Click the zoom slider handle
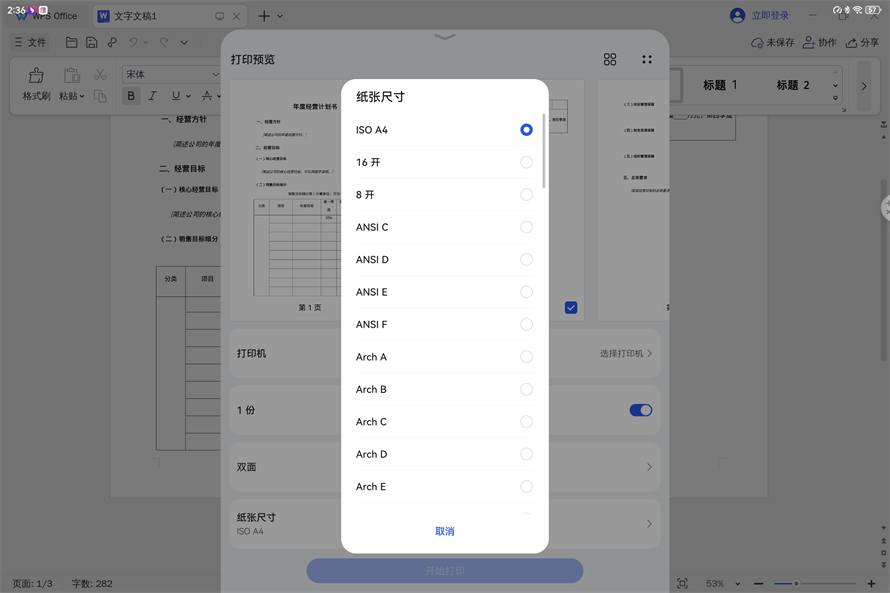The width and height of the screenshot is (890, 593). (796, 583)
